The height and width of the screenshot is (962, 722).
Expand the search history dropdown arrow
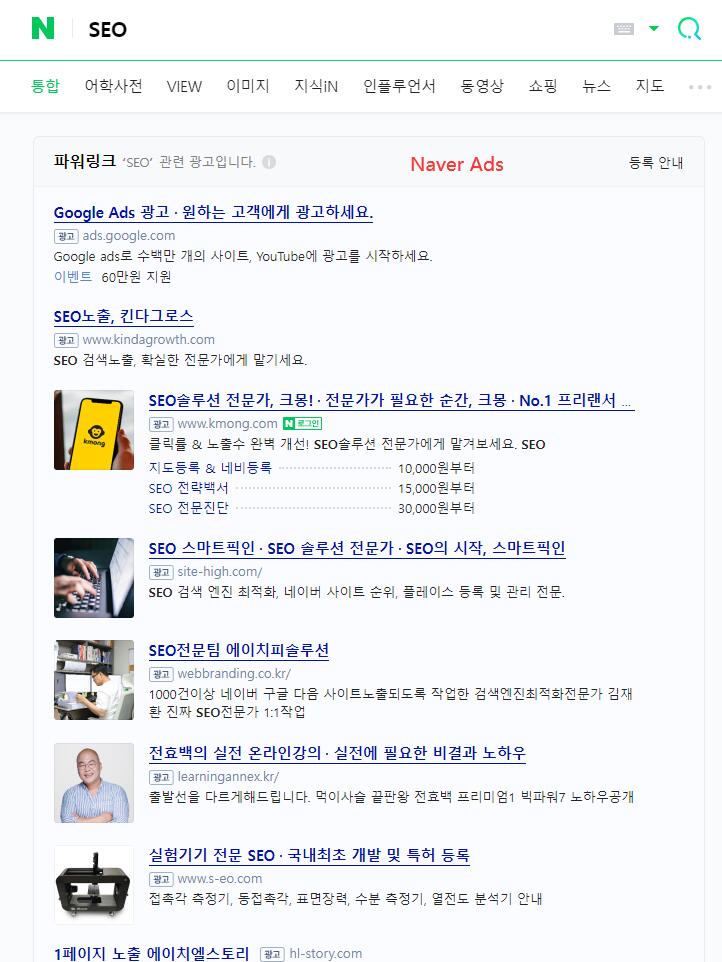tap(654, 28)
